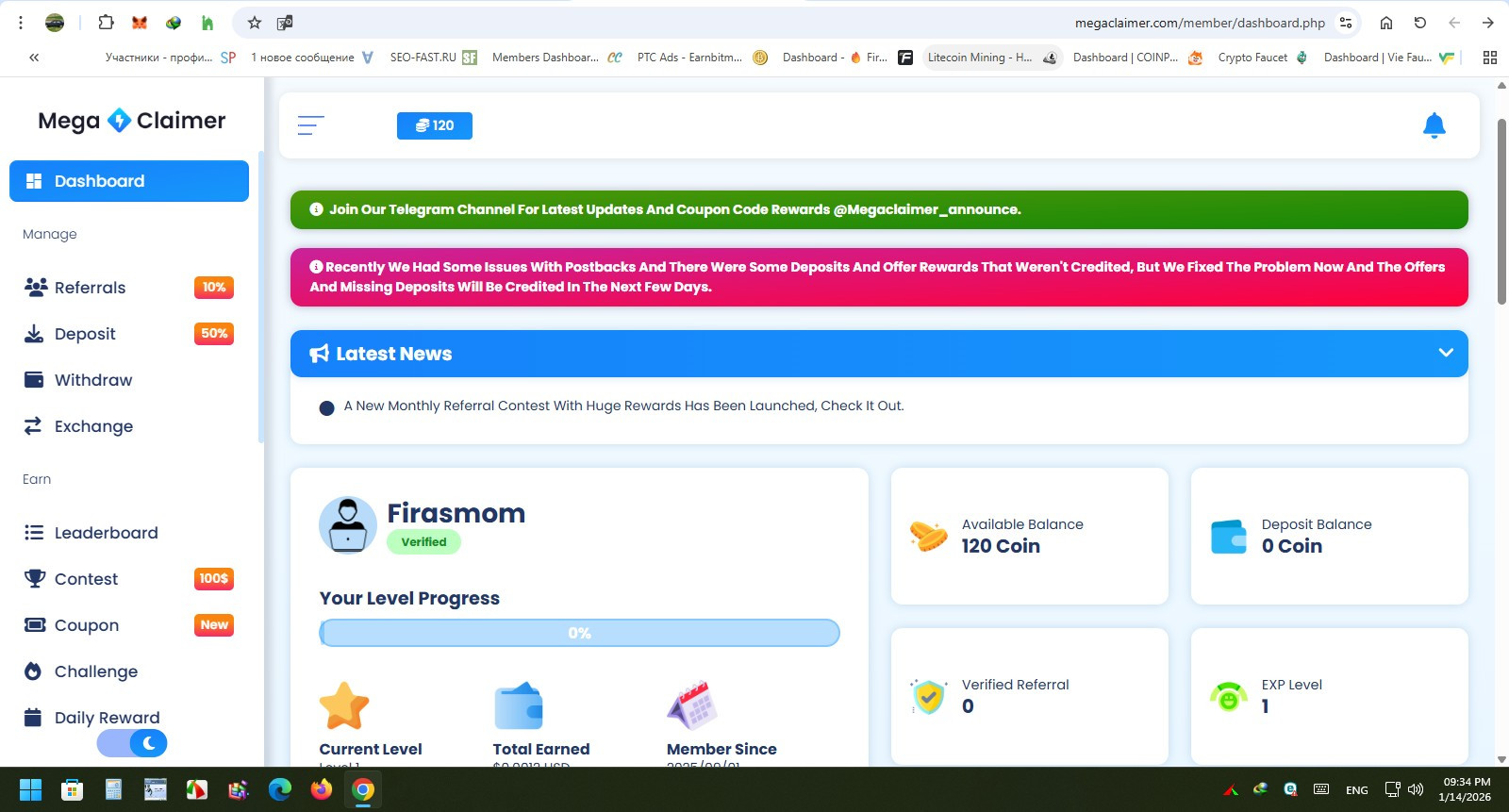1509x812 pixels.
Task: Click the ENG language indicator
Action: 1357,790
